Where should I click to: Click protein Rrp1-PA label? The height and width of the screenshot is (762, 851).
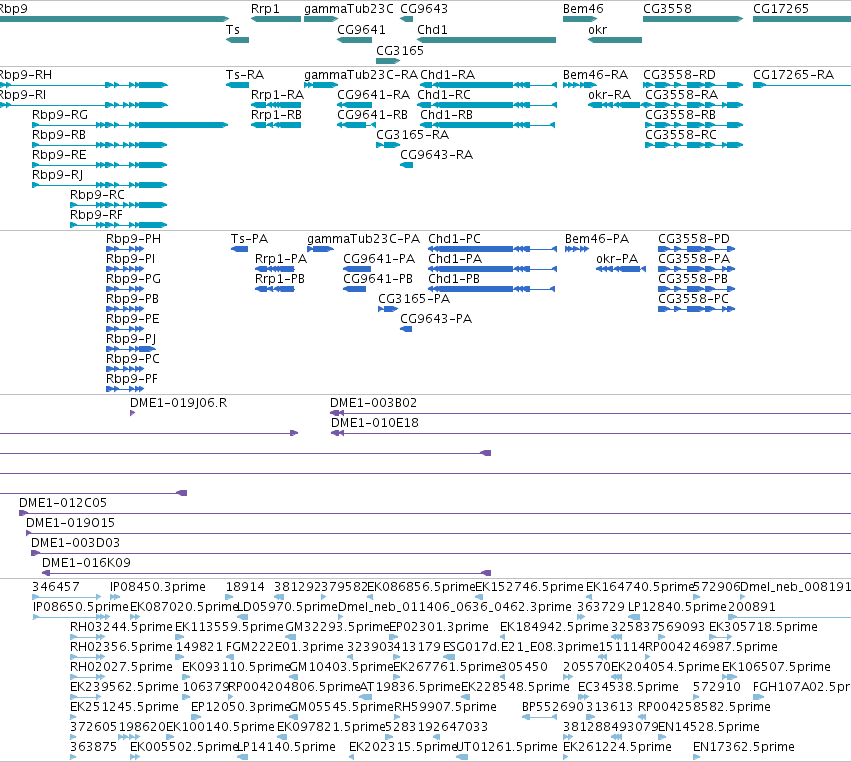[281, 259]
